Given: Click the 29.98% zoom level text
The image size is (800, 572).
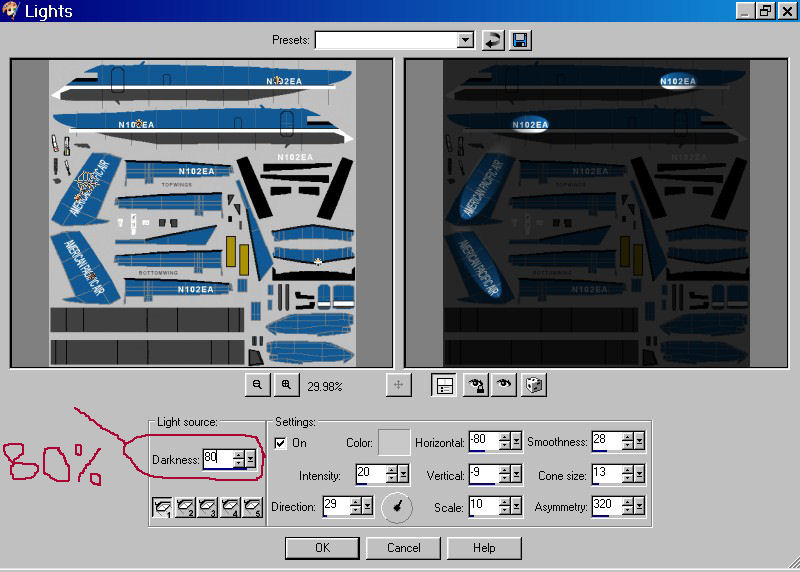Looking at the screenshot, I should [324, 386].
